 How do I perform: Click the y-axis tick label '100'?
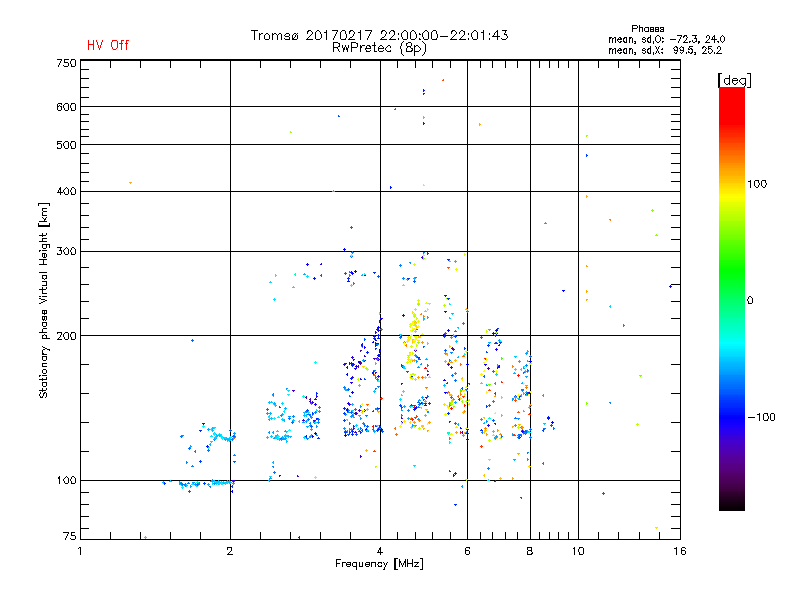pyautogui.click(x=66, y=481)
